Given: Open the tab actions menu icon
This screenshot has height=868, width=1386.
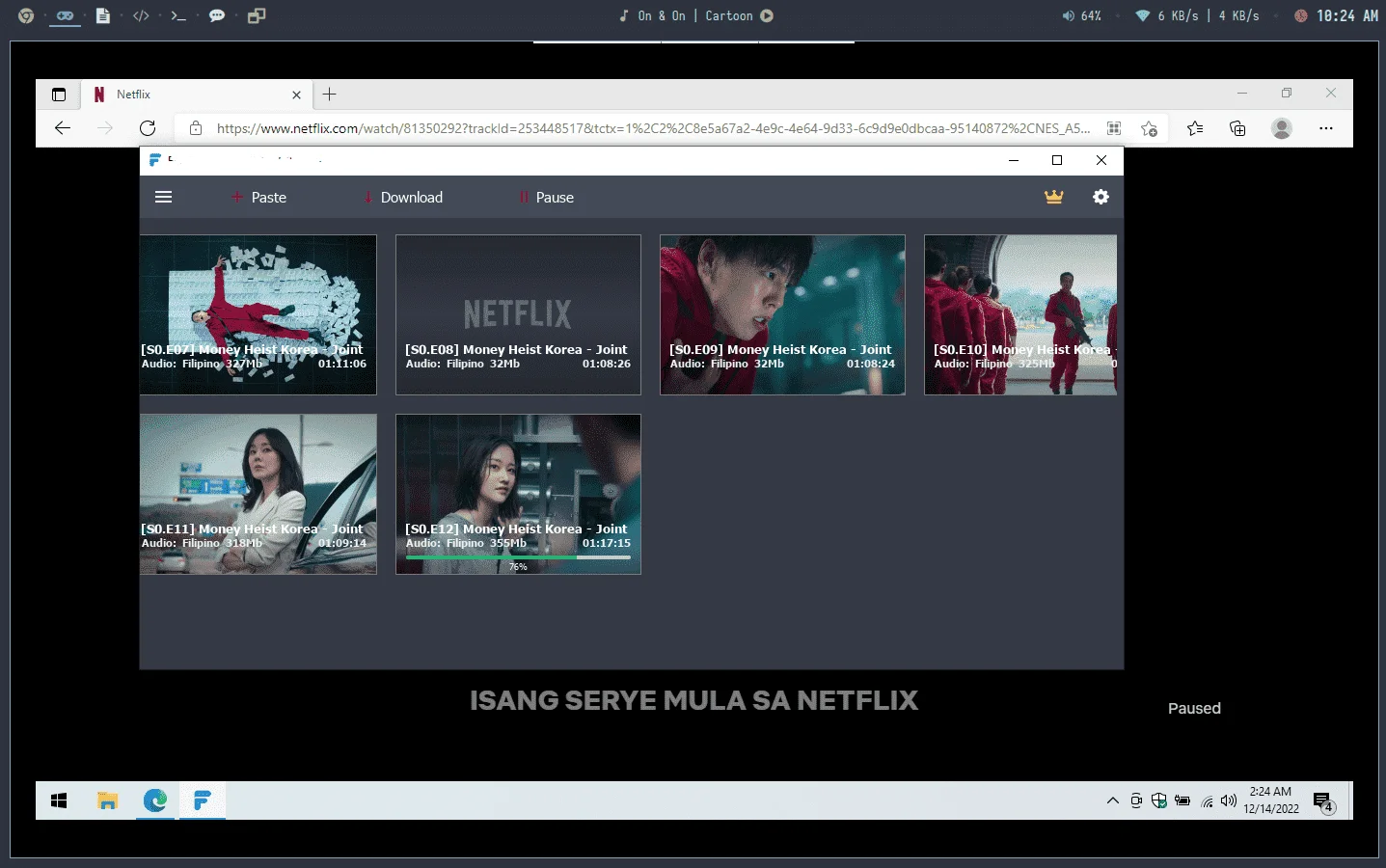Looking at the screenshot, I should (x=59, y=95).
